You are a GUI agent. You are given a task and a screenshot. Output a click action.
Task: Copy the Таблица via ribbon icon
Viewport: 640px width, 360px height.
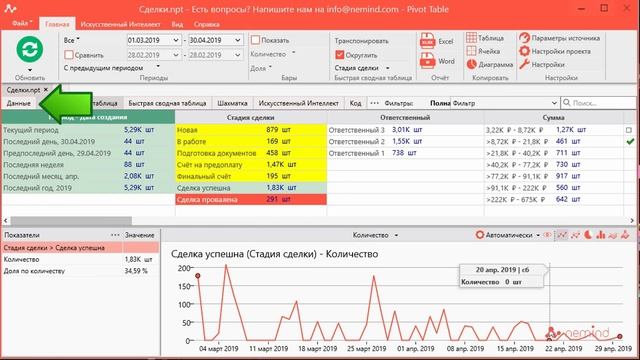471,38
